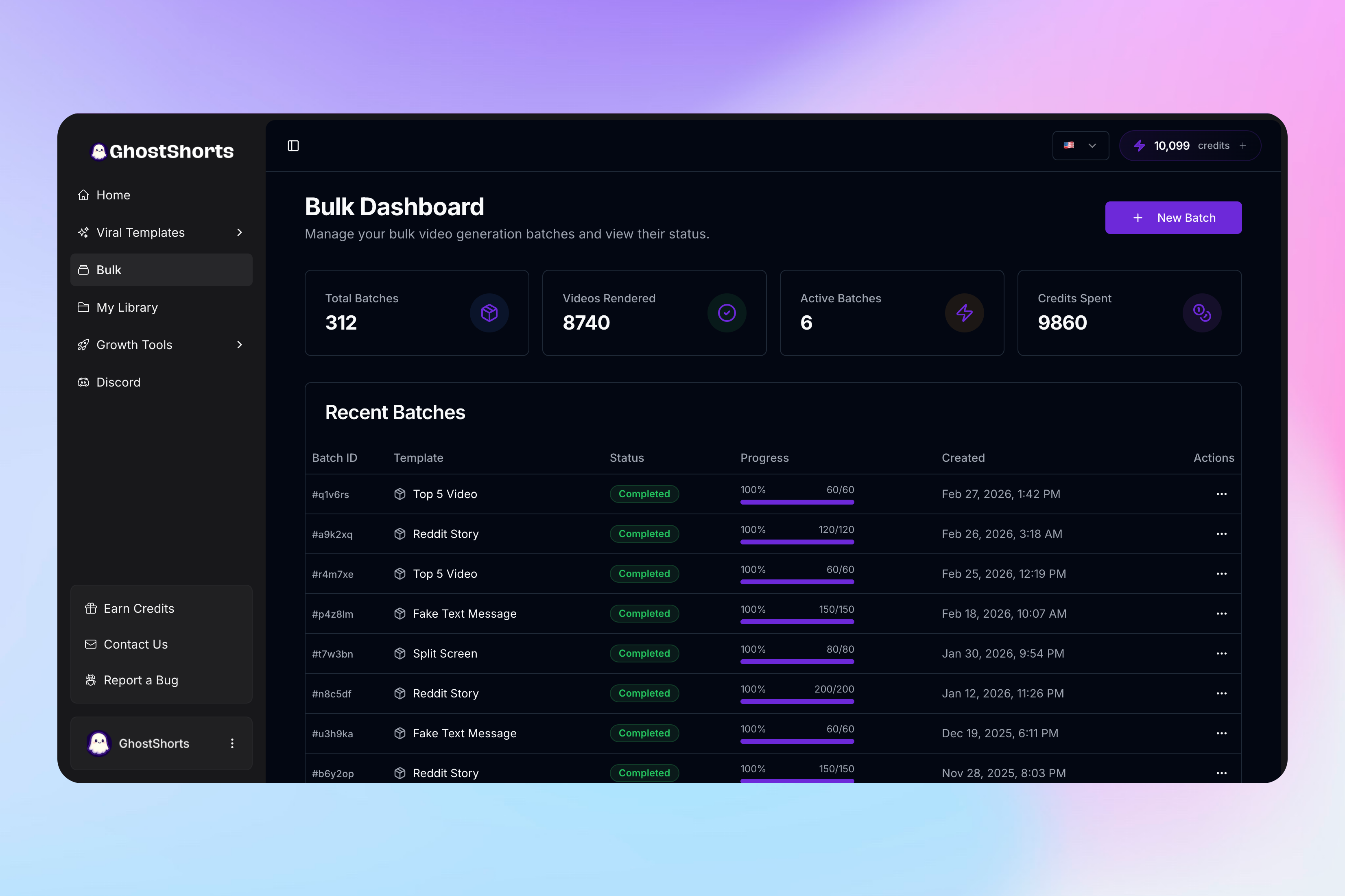The image size is (1345, 896).
Task: Click the Report a Bug item
Action: 140,680
